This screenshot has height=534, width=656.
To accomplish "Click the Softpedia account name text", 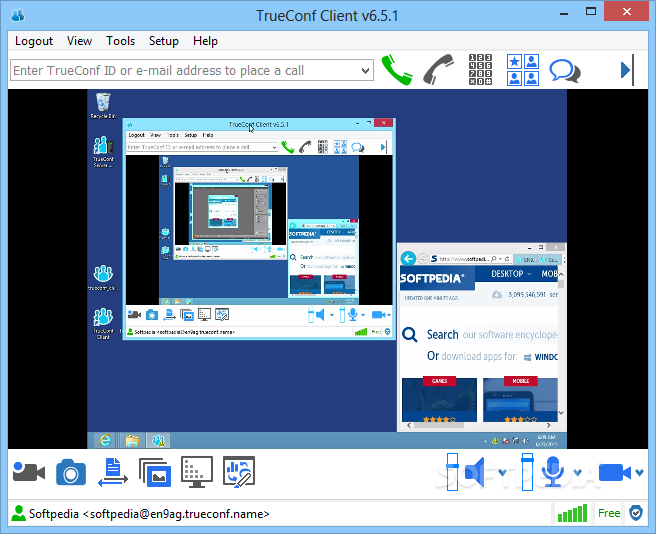I will (x=149, y=514).
